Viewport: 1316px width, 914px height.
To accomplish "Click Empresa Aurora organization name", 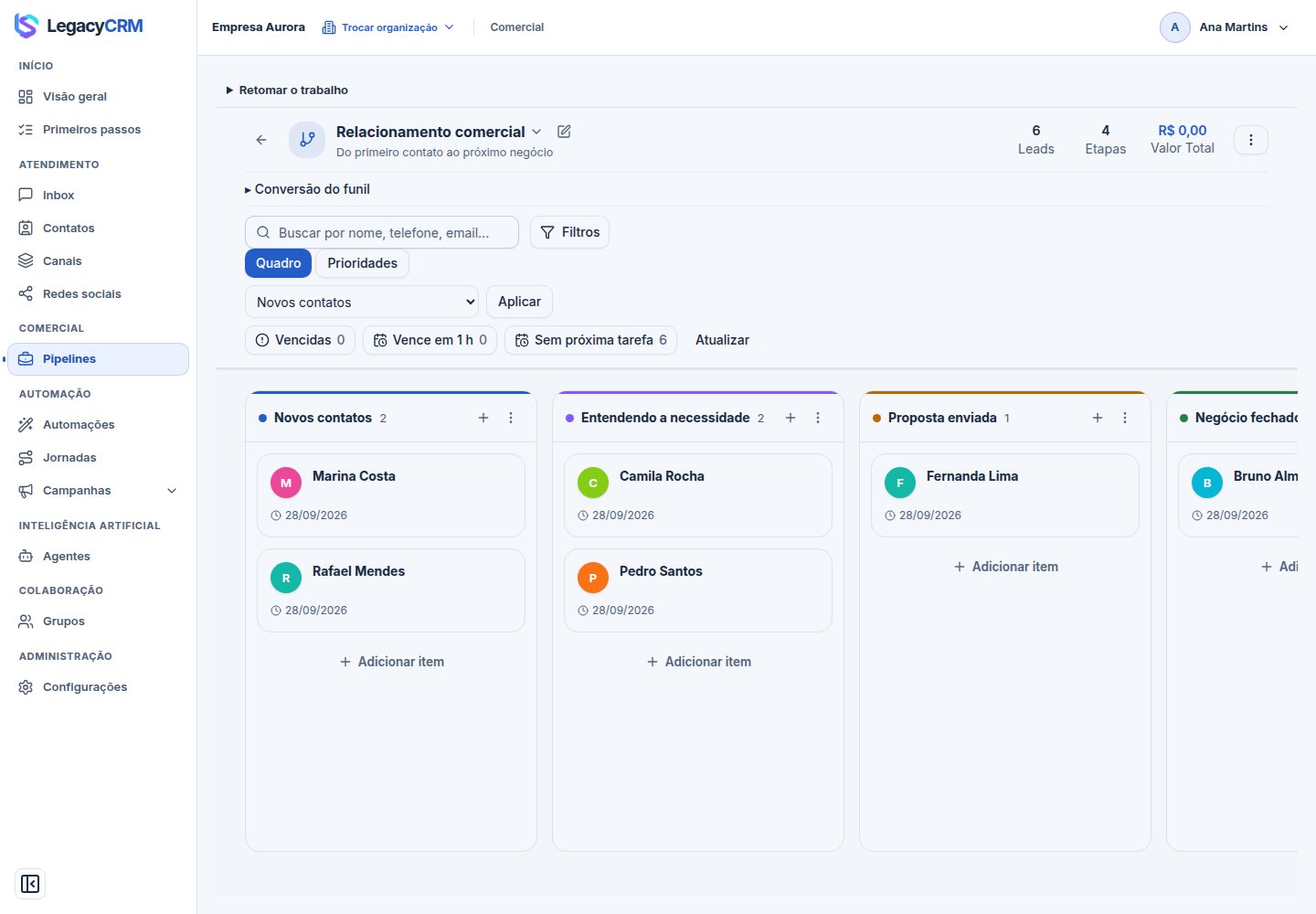I will click(259, 27).
